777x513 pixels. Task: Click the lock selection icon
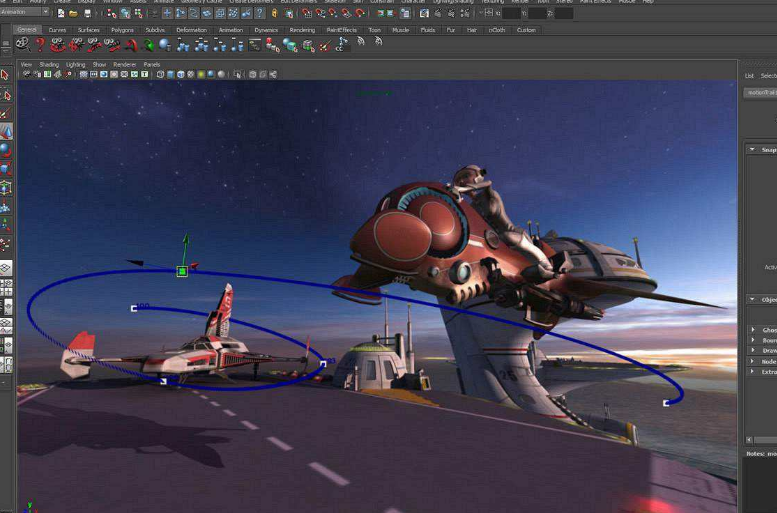coord(274,13)
